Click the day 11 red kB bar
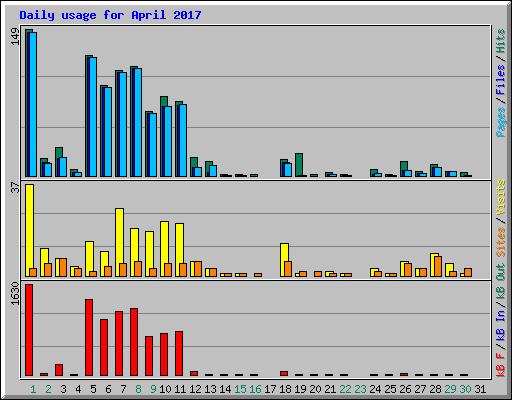The image size is (512, 400). tap(179, 353)
